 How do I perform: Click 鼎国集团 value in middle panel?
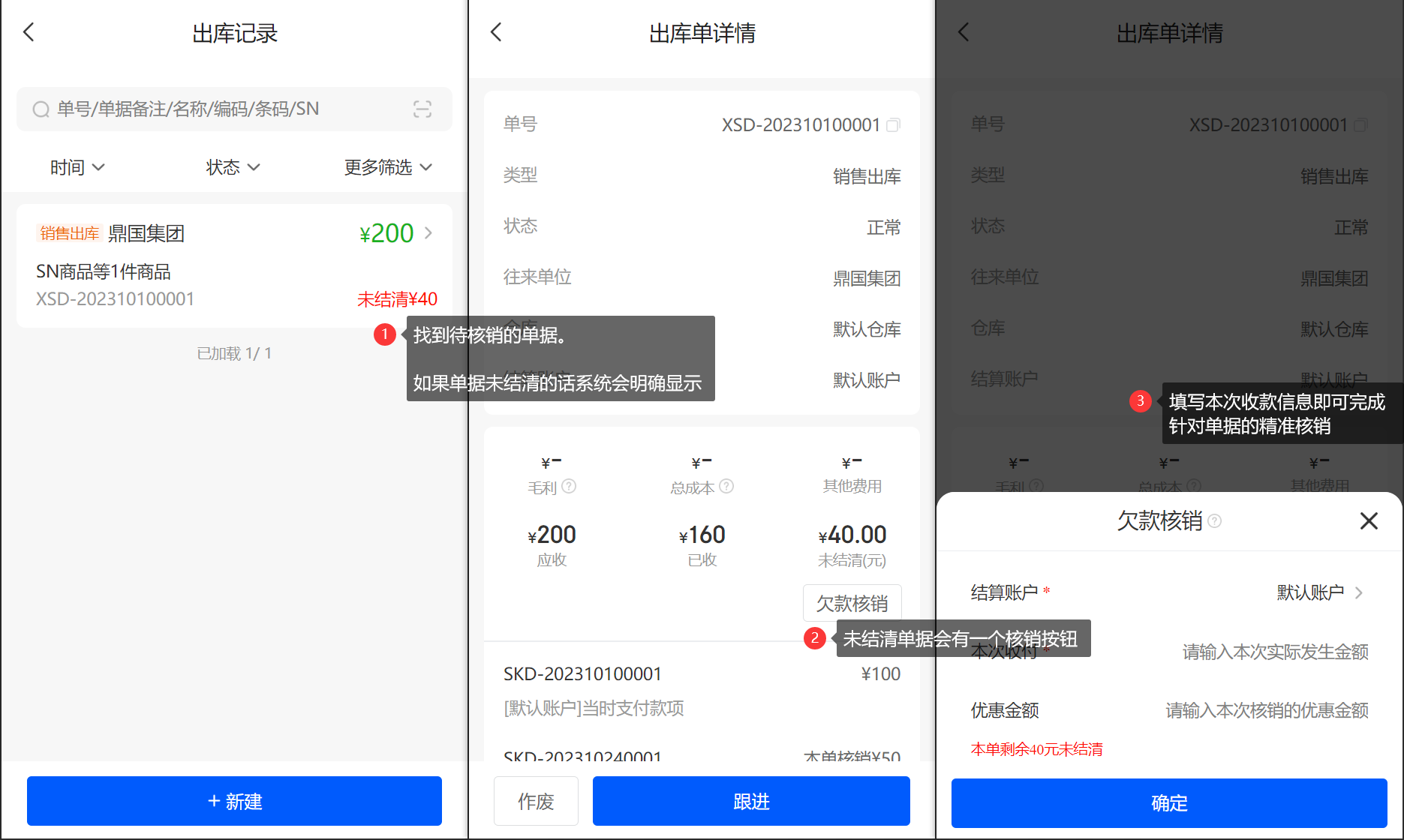point(867,278)
